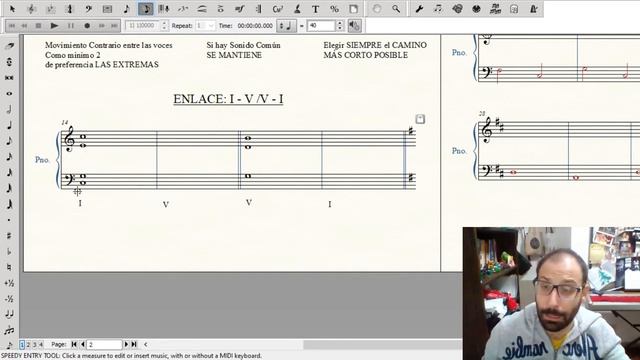
Task: Go to the next page button
Action: click(126, 344)
